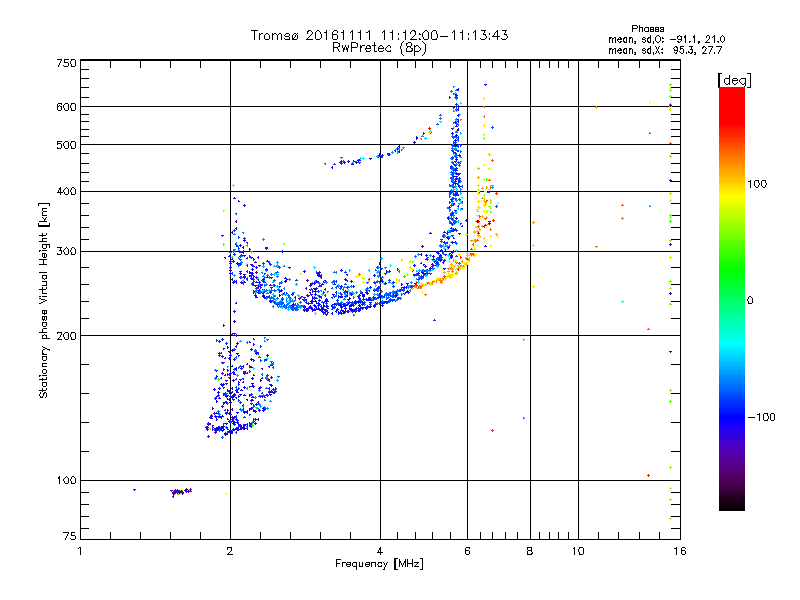Click the colorbar tick label '100'
The height and width of the screenshot is (600, 800).
point(757,184)
